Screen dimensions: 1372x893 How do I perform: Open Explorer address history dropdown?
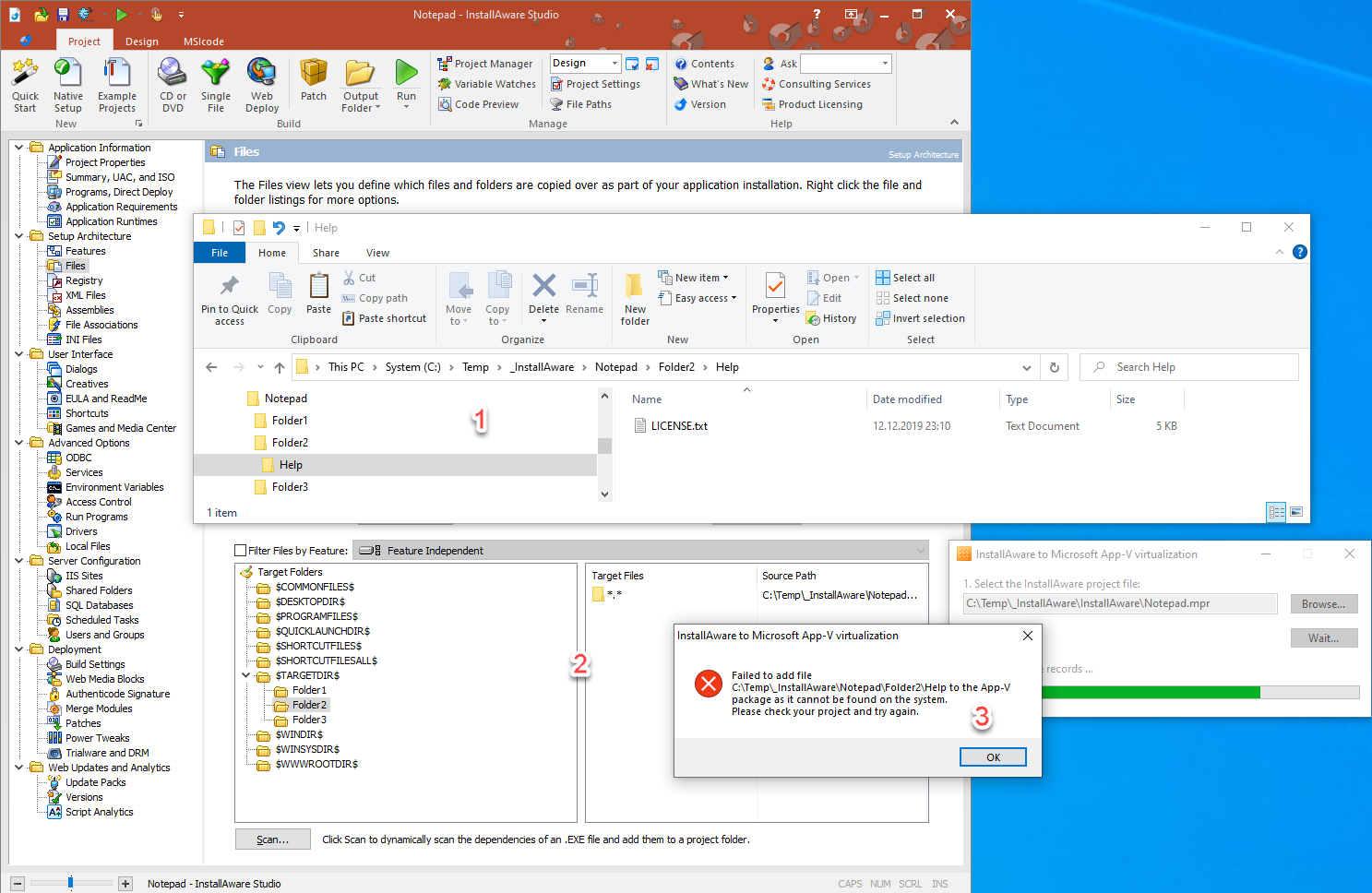click(1027, 367)
